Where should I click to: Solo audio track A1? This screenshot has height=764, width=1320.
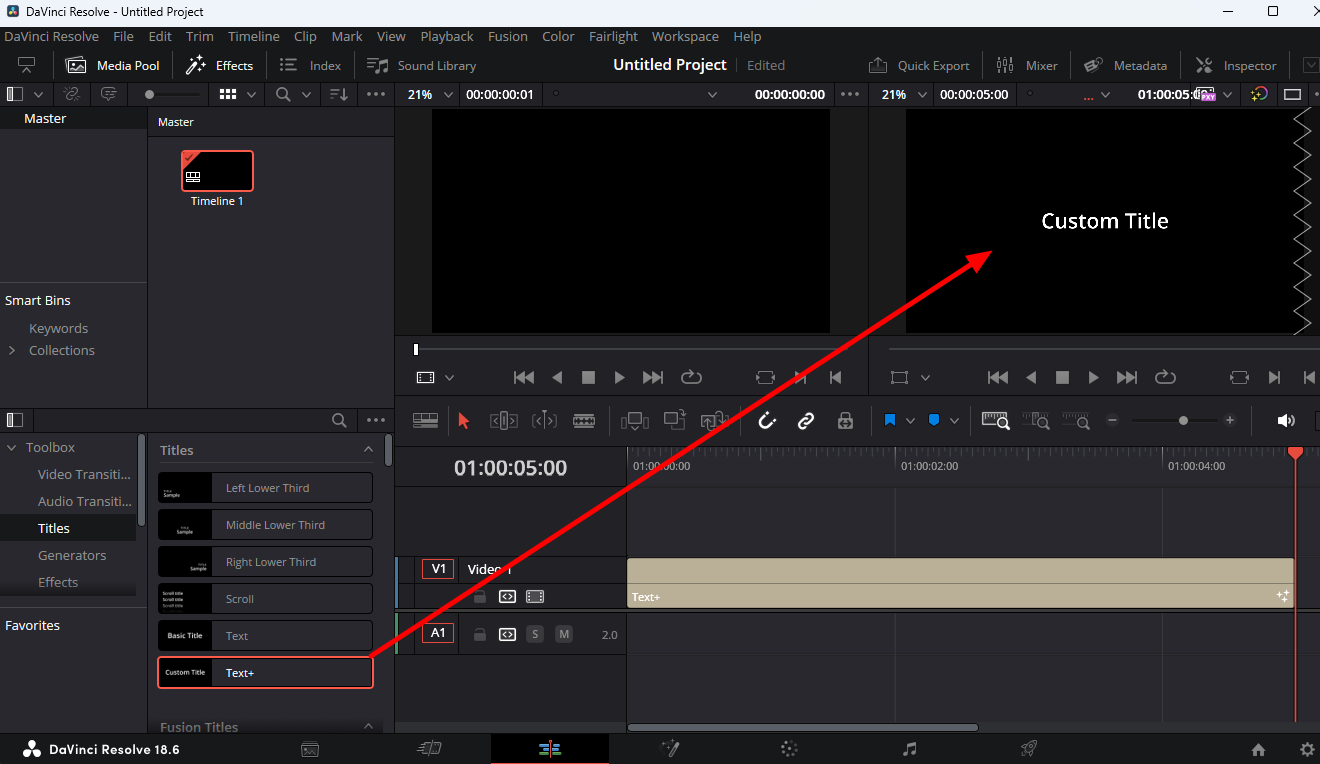tap(535, 634)
